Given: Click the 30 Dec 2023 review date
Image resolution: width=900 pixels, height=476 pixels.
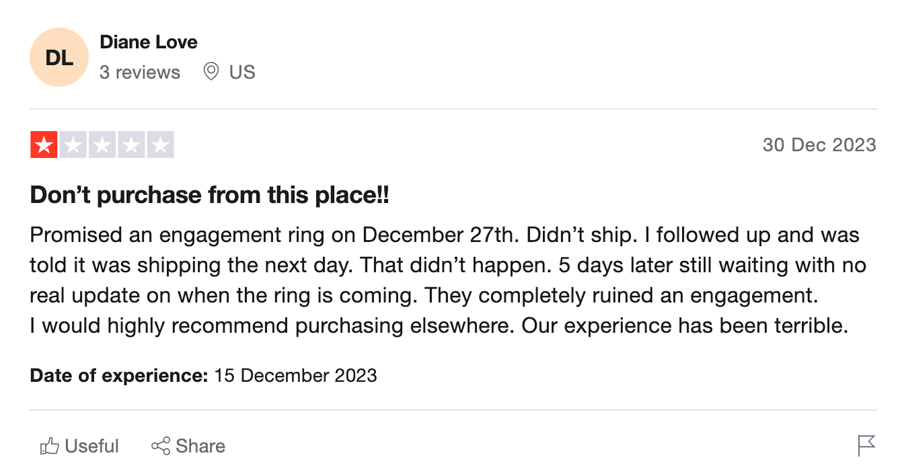Looking at the screenshot, I should [819, 145].
